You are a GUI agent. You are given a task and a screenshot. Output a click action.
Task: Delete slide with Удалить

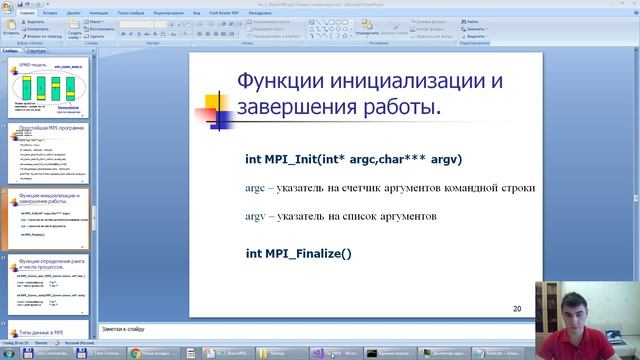(x=94, y=36)
